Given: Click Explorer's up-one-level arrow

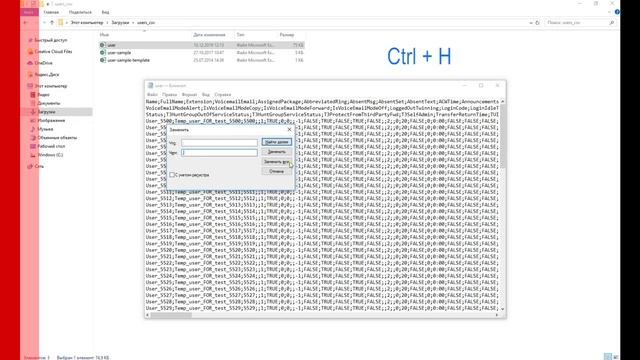Looking at the screenshot, I should pos(52,23).
